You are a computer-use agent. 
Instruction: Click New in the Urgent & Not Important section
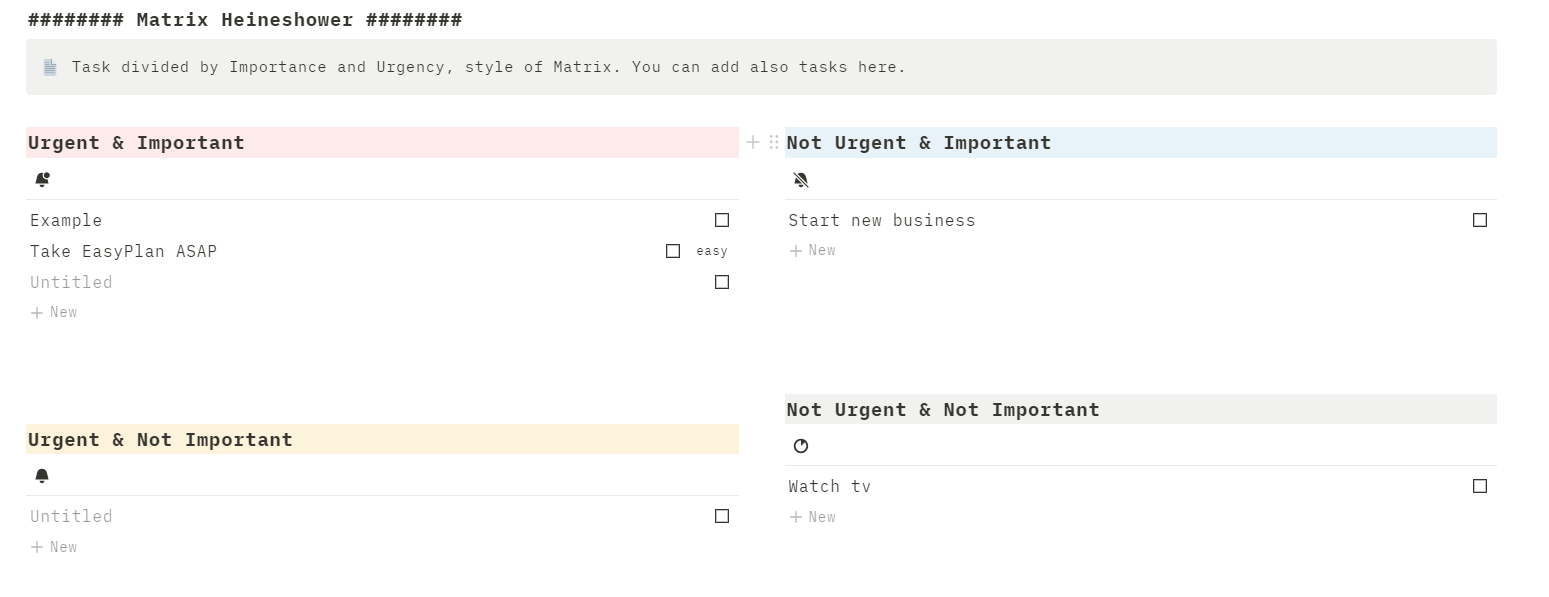pyautogui.click(x=53, y=547)
